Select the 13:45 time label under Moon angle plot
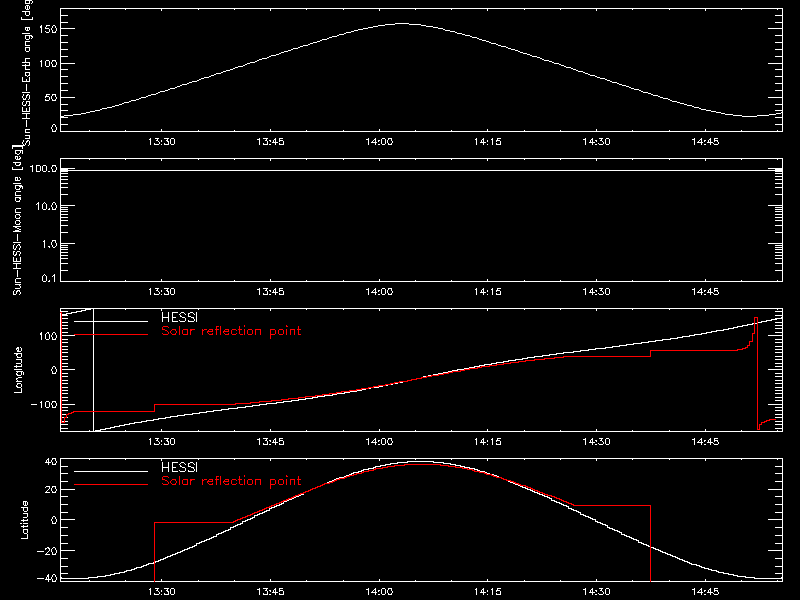 pos(270,291)
